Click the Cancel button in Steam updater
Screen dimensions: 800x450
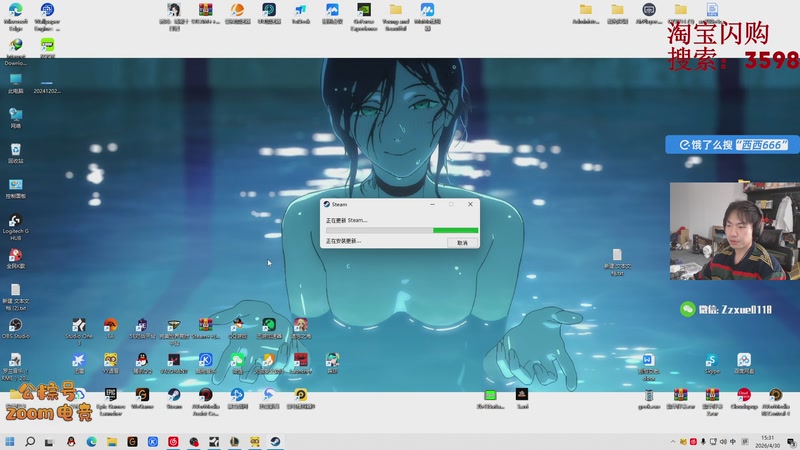[462, 243]
